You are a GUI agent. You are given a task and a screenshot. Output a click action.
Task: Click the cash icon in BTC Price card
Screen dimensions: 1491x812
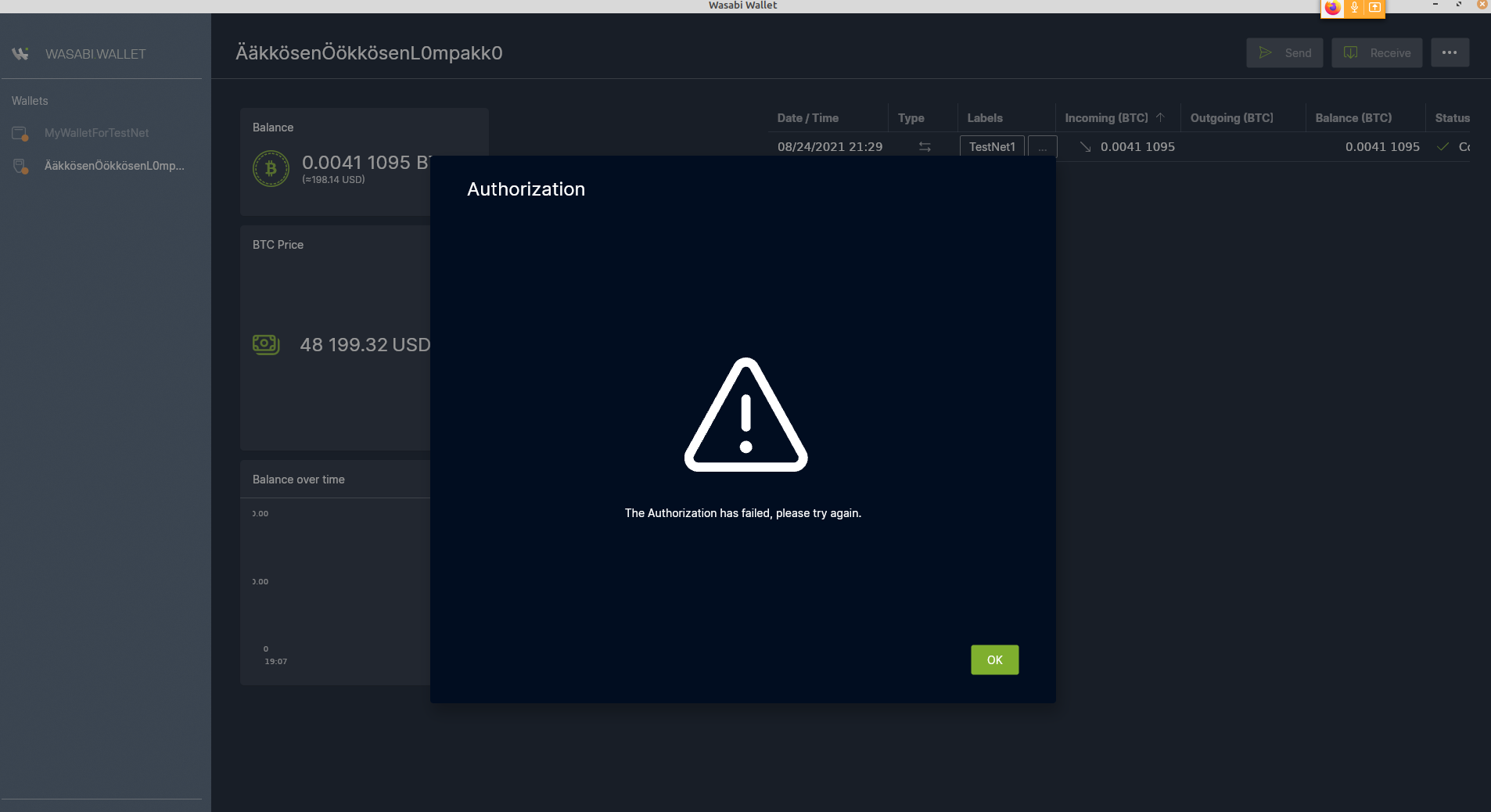click(x=266, y=344)
